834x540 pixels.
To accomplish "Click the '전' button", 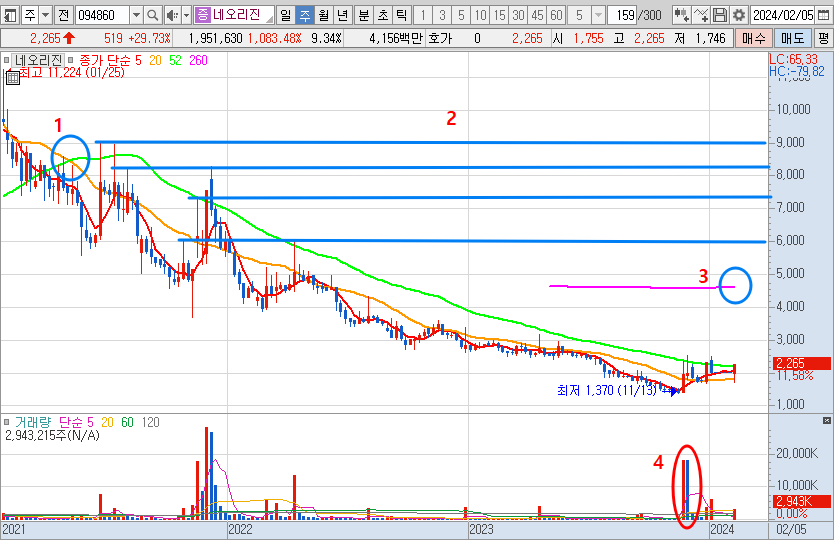I will [63, 15].
